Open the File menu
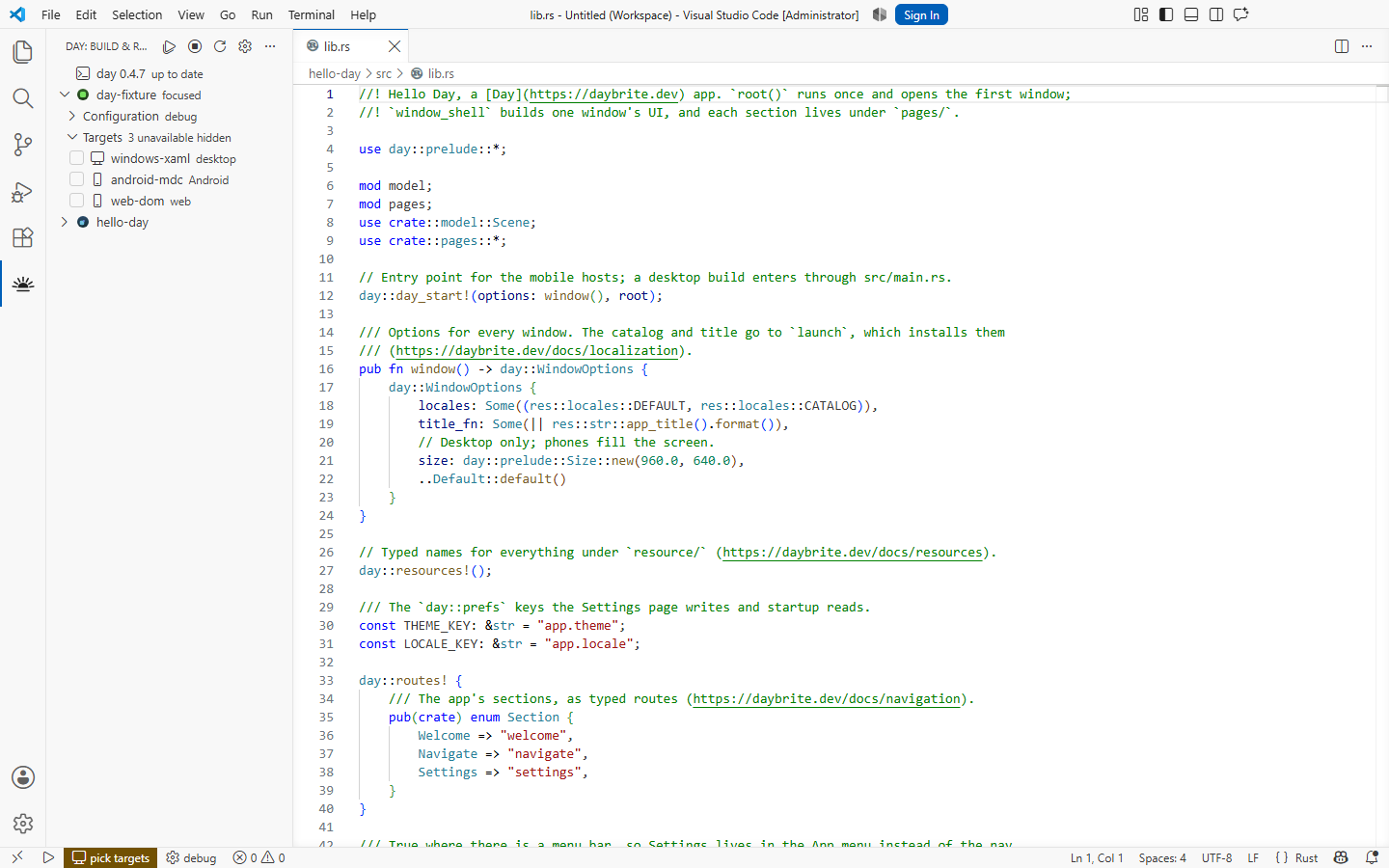Viewport: 1389px width, 868px height. click(x=51, y=14)
